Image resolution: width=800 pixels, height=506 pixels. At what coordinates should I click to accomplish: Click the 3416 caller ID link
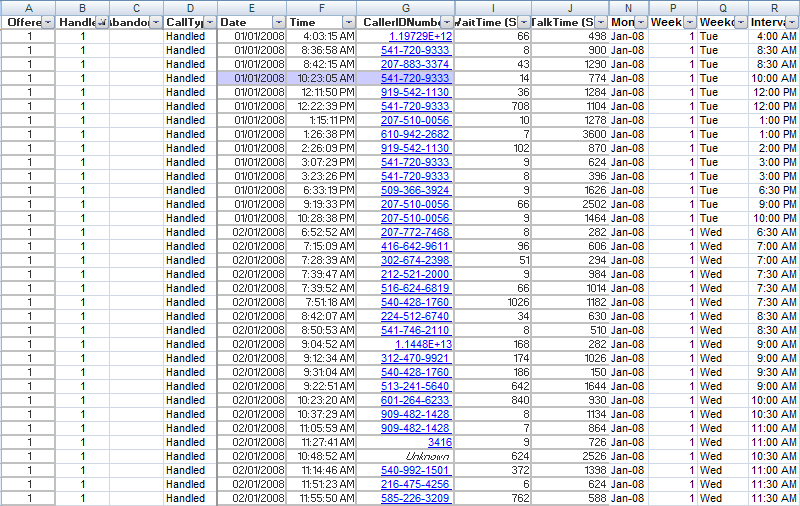(440, 442)
